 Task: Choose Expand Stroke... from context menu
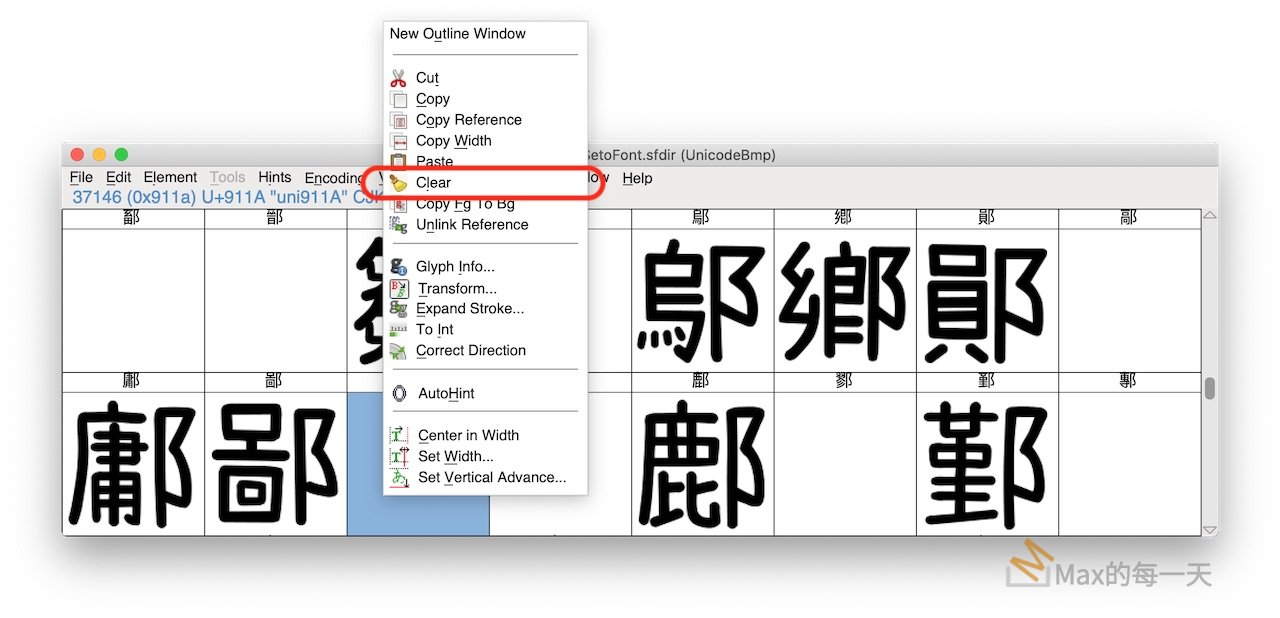coord(469,309)
